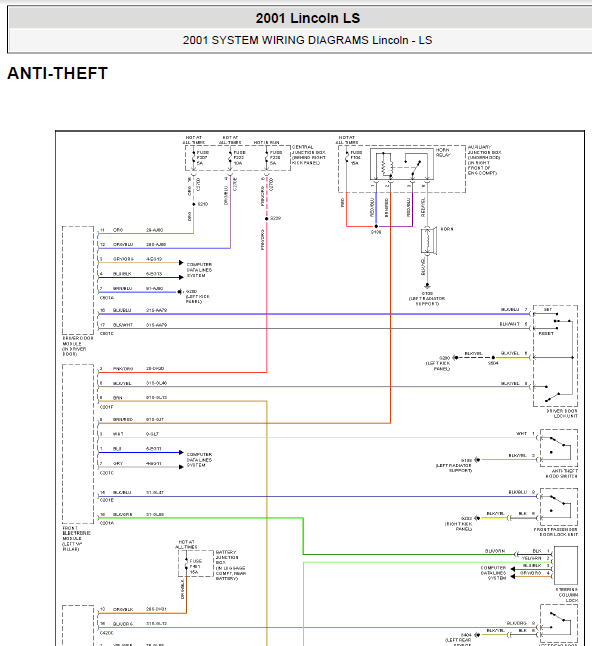Click the Horn component symbol
Image resolution: width=592 pixels, height=646 pixels.
click(x=428, y=241)
